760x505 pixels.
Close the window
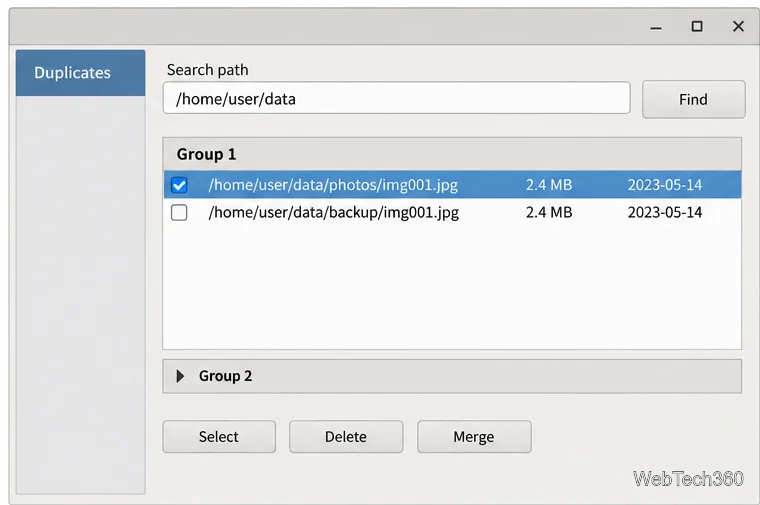coord(738,26)
